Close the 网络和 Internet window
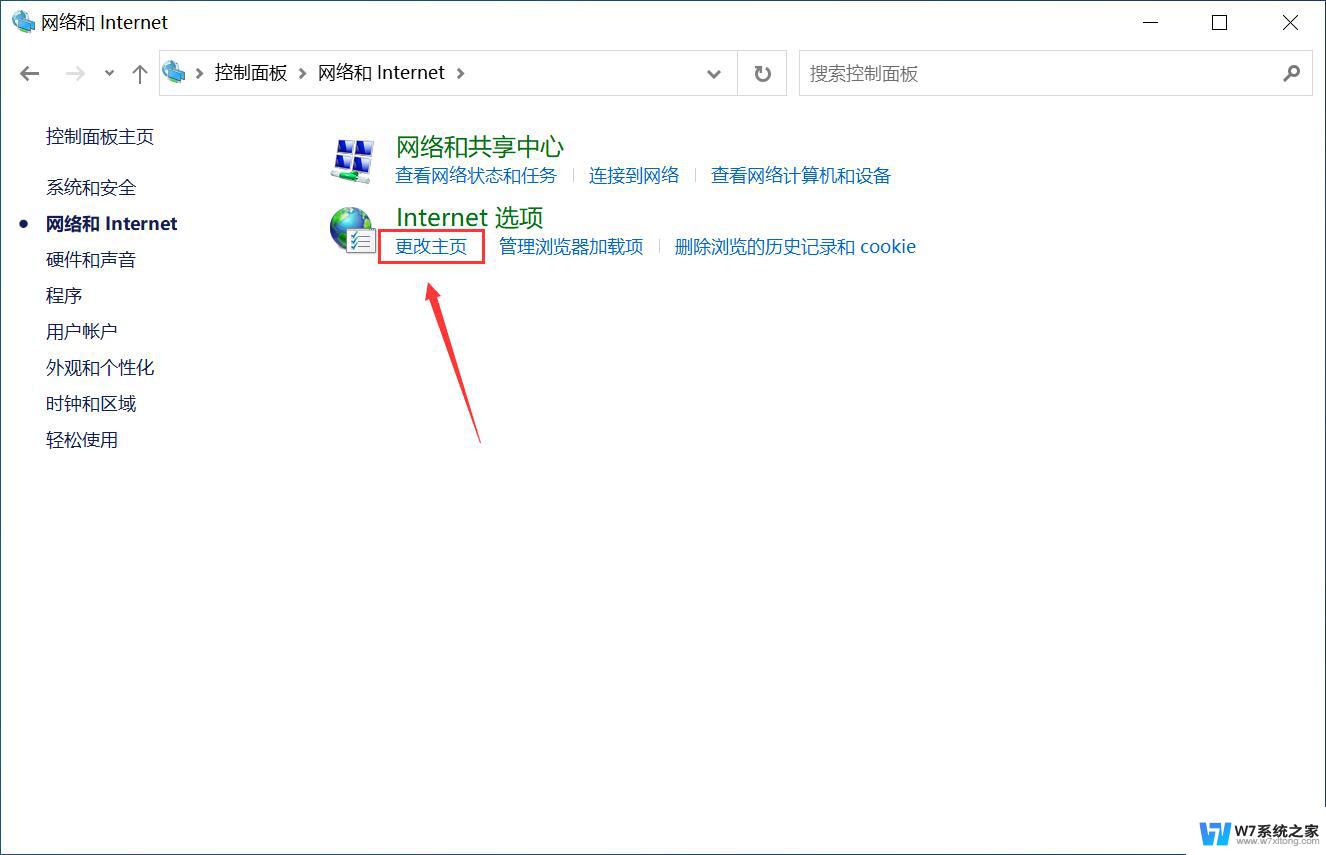 click(x=1290, y=22)
